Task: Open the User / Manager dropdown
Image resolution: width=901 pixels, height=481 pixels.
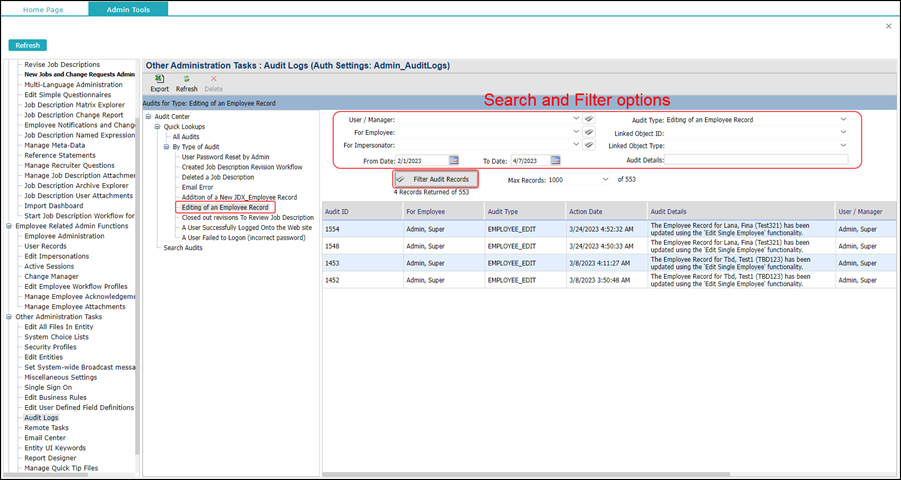Action: point(576,120)
